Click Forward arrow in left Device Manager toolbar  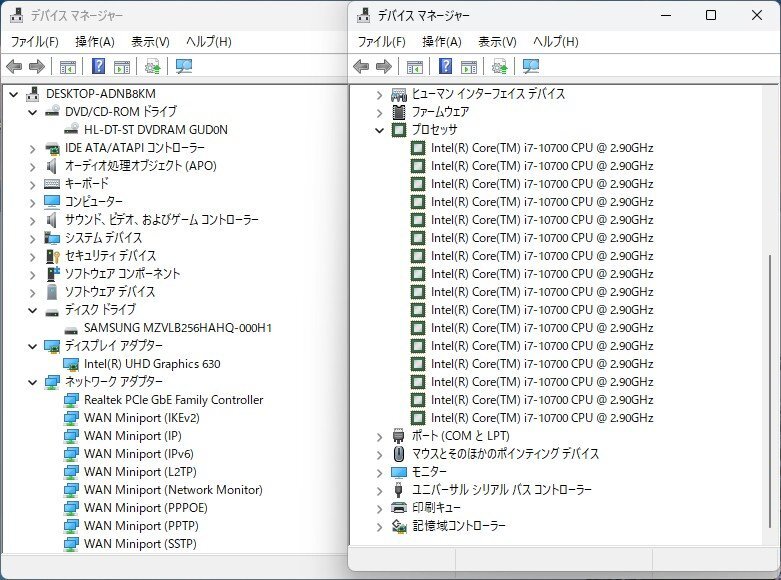point(37,66)
